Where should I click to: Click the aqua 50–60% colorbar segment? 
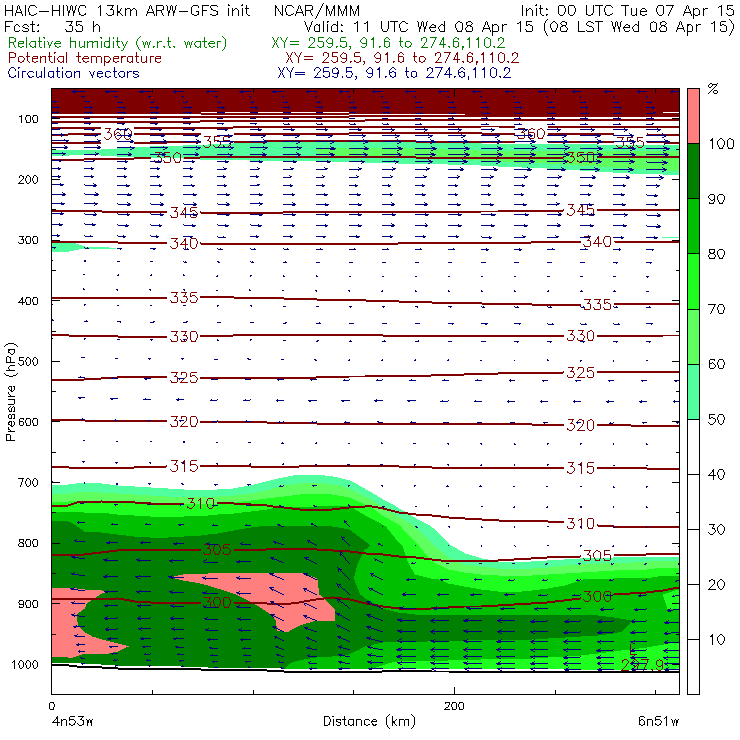click(693, 392)
